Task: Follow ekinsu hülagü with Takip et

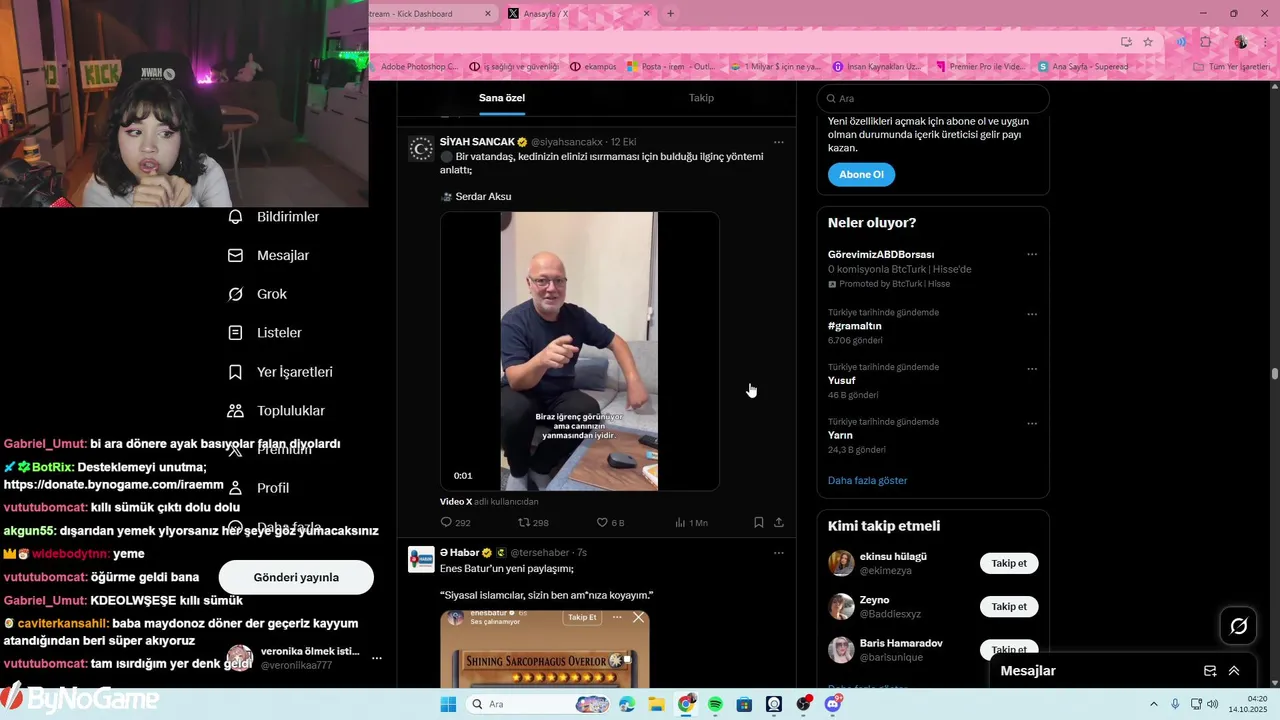Action: click(1009, 563)
